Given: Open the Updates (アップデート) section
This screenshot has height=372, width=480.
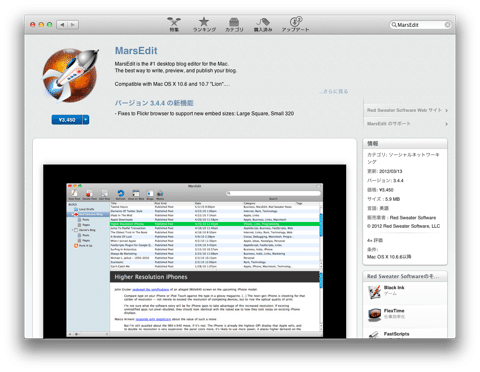Looking at the screenshot, I should [295, 25].
